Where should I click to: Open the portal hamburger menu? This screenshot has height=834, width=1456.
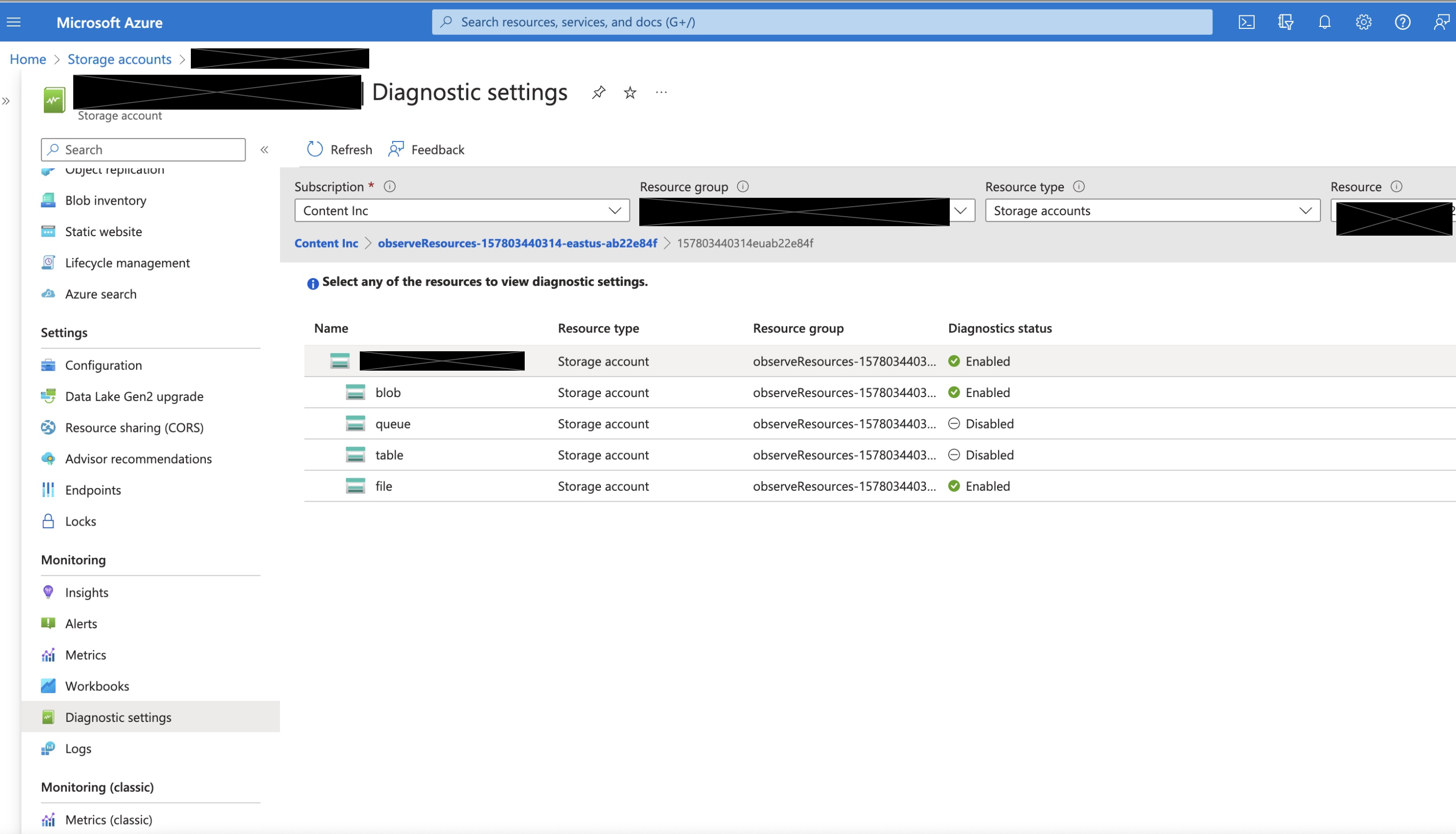pyautogui.click(x=14, y=22)
